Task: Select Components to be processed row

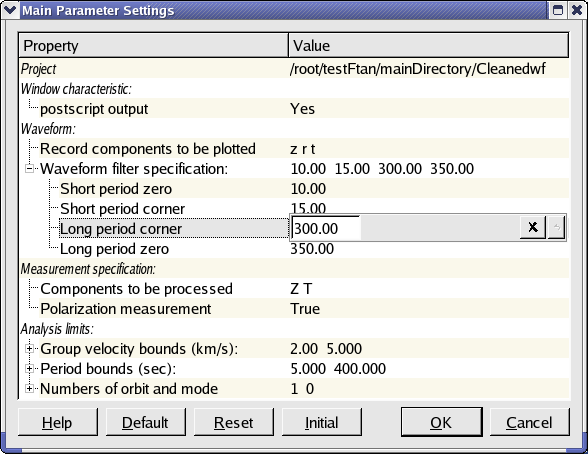Action: 294,289
